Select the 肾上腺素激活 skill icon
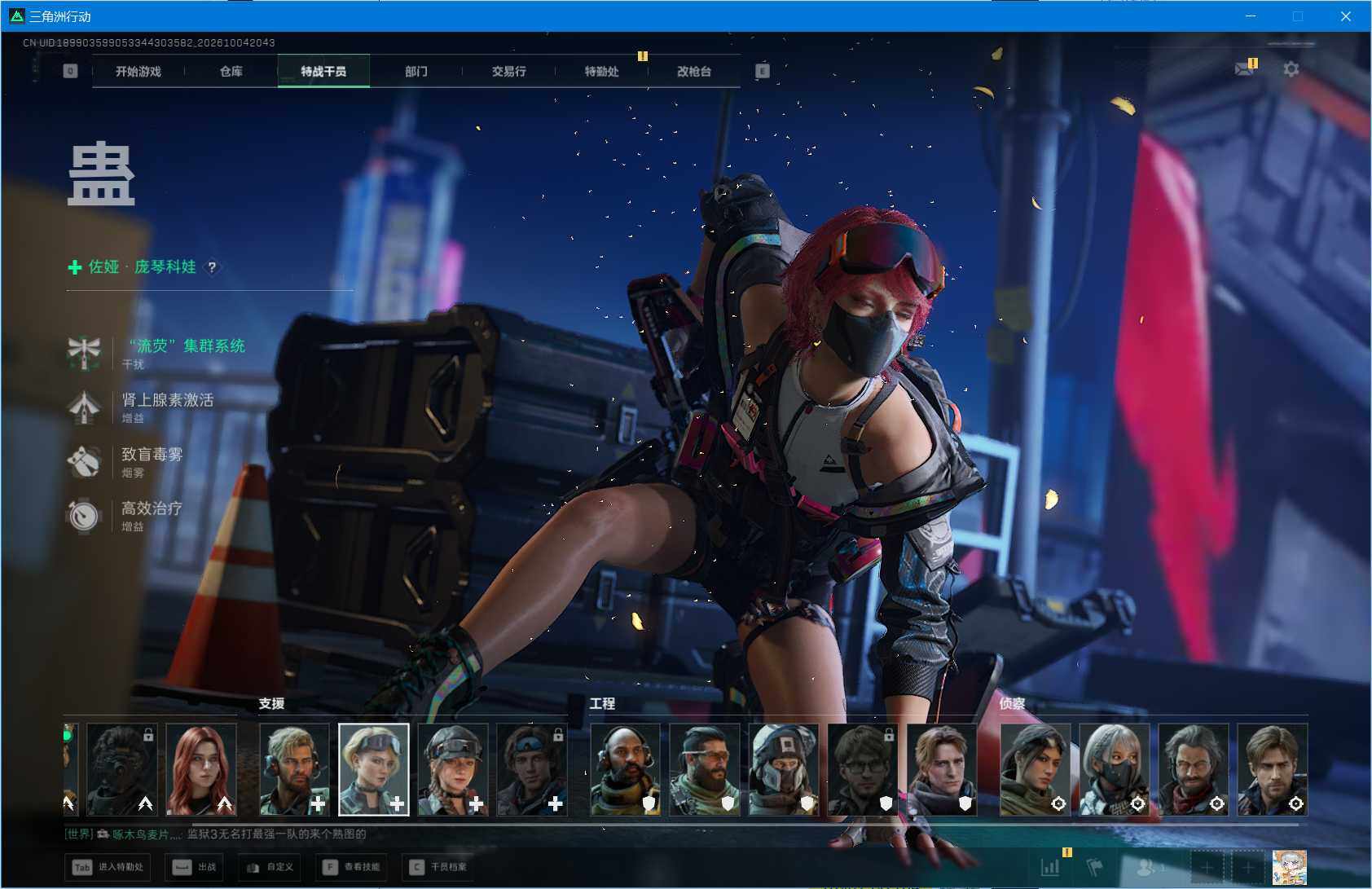1372x889 pixels. (x=84, y=407)
